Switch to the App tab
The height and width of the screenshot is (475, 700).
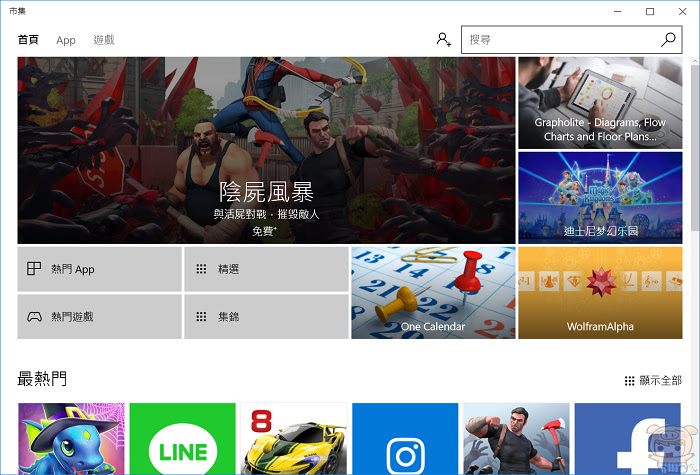(x=66, y=40)
